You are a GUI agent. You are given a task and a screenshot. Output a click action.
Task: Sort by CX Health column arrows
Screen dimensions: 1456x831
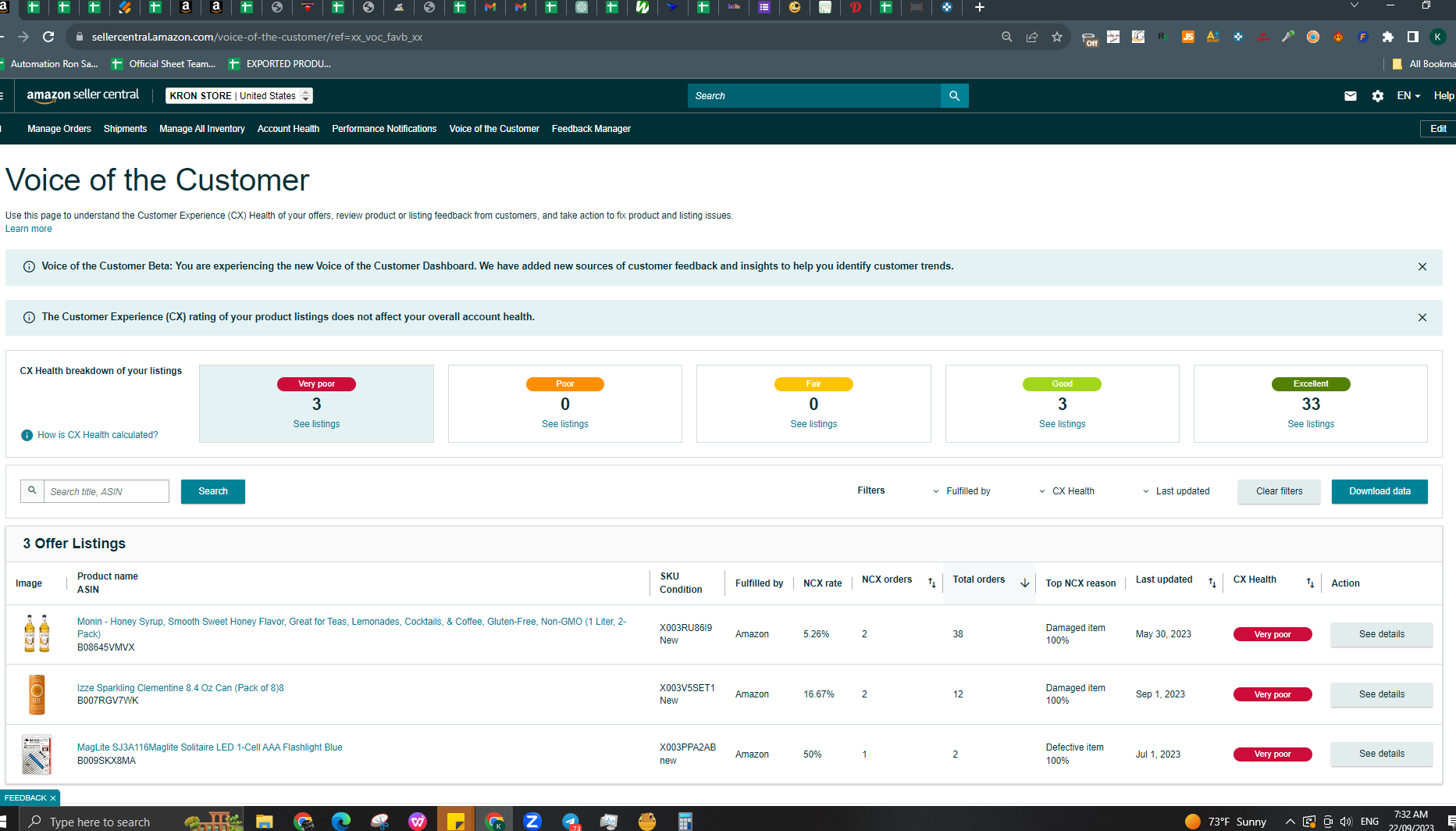[x=1310, y=583]
